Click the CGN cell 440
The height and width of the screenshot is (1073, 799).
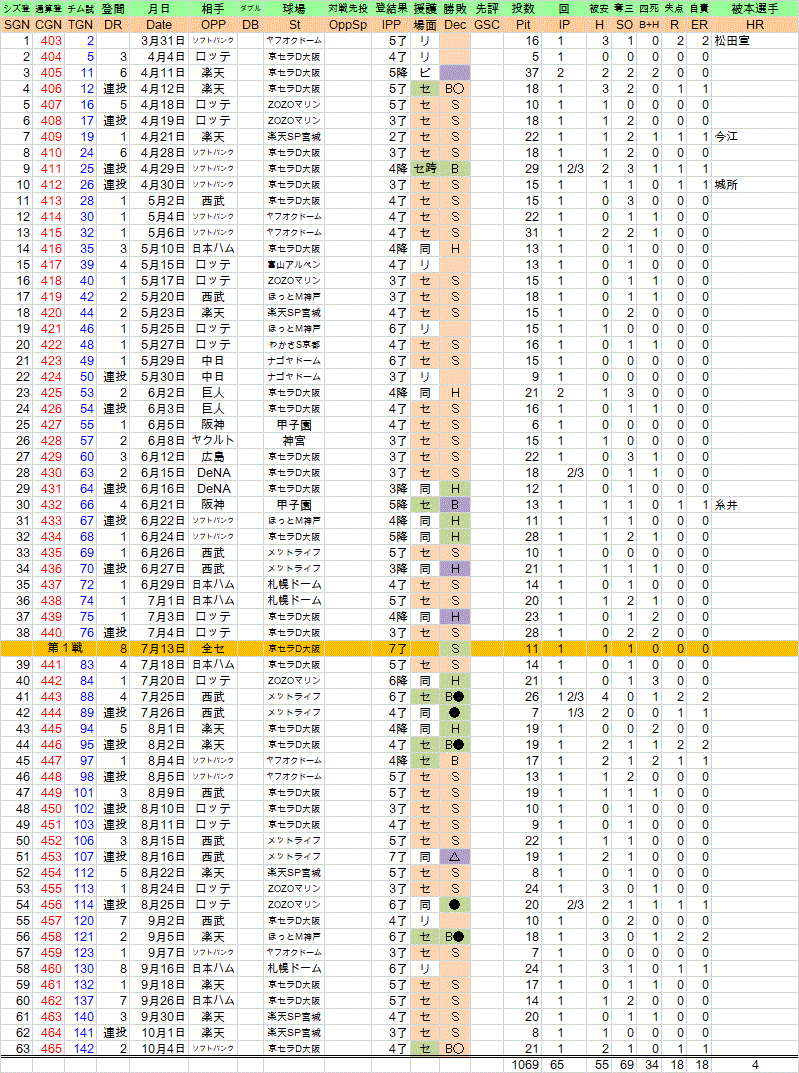tap(49, 633)
